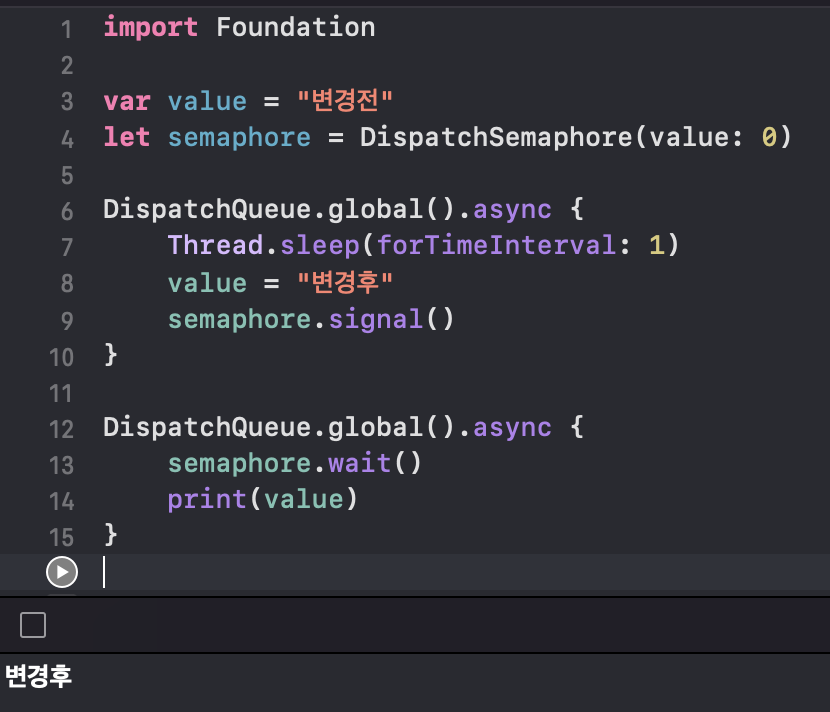Click the 'semaphore' variable on line 4
This screenshot has height=712, width=830.
pyautogui.click(x=239, y=138)
